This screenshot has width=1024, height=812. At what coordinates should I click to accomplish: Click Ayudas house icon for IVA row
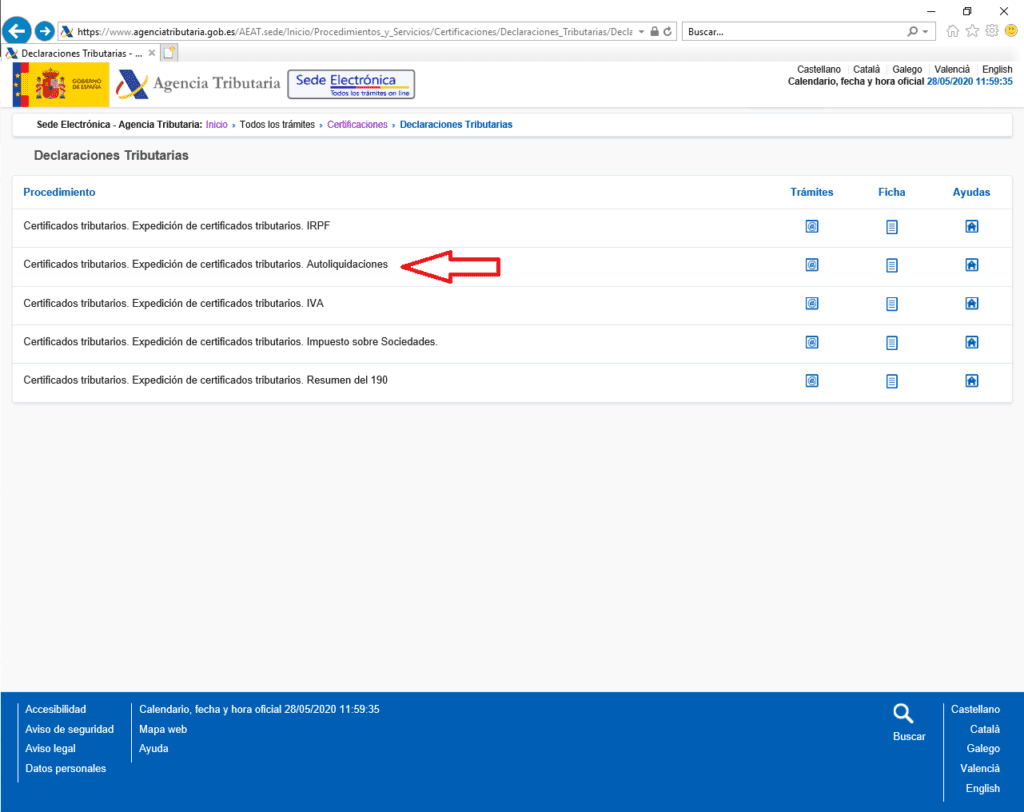tap(971, 304)
